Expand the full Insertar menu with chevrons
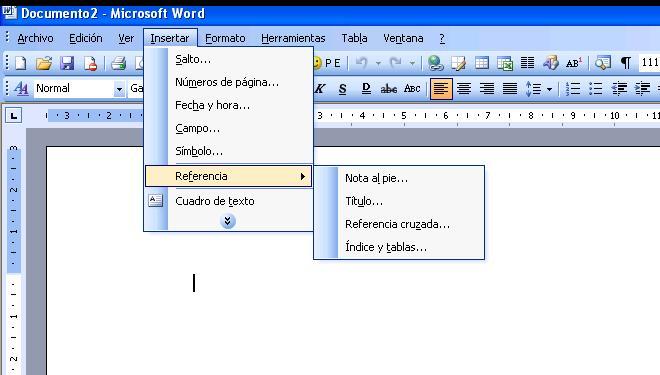The image size is (660, 375). [228, 221]
